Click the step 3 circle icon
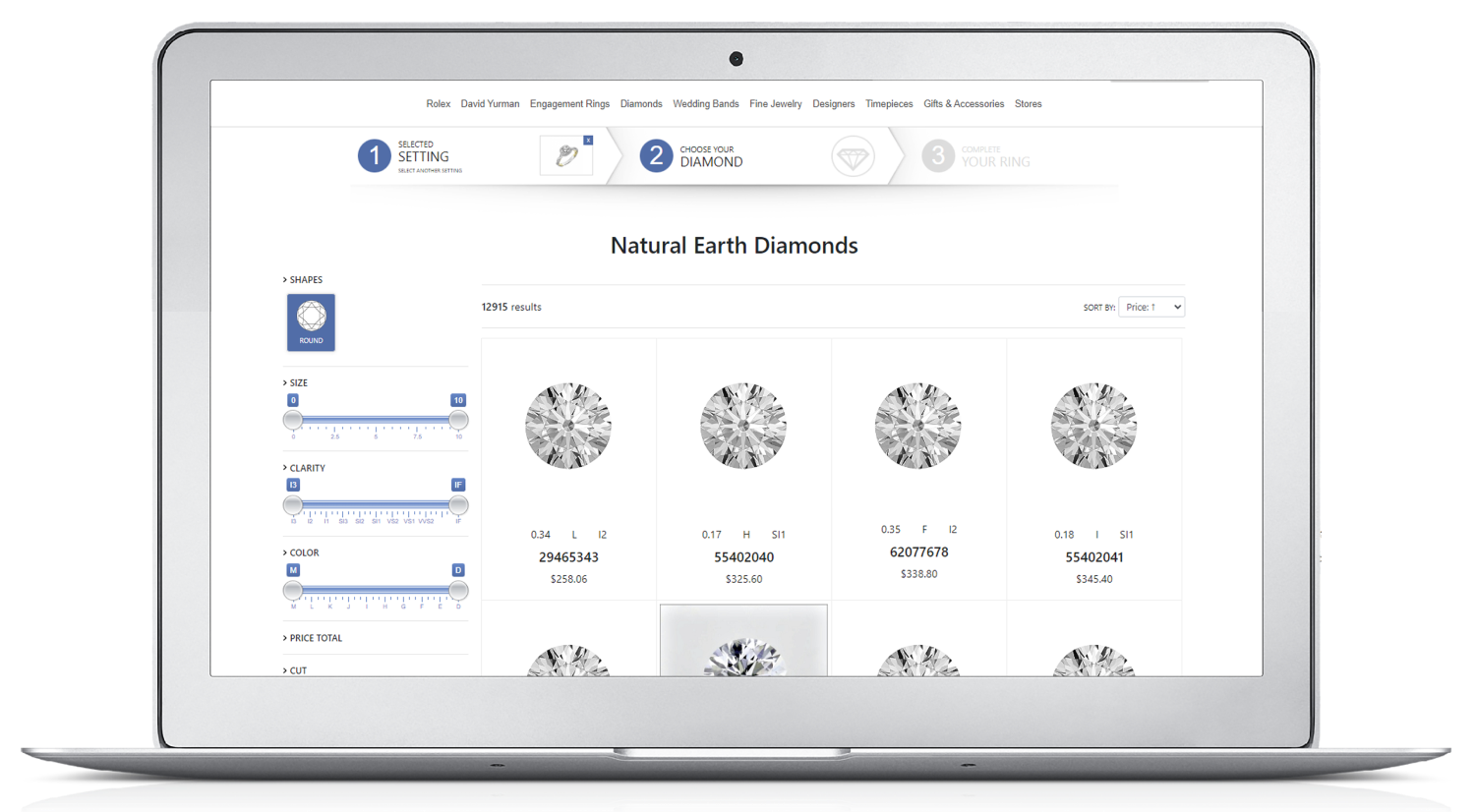The width and height of the screenshot is (1475, 812). point(938,155)
